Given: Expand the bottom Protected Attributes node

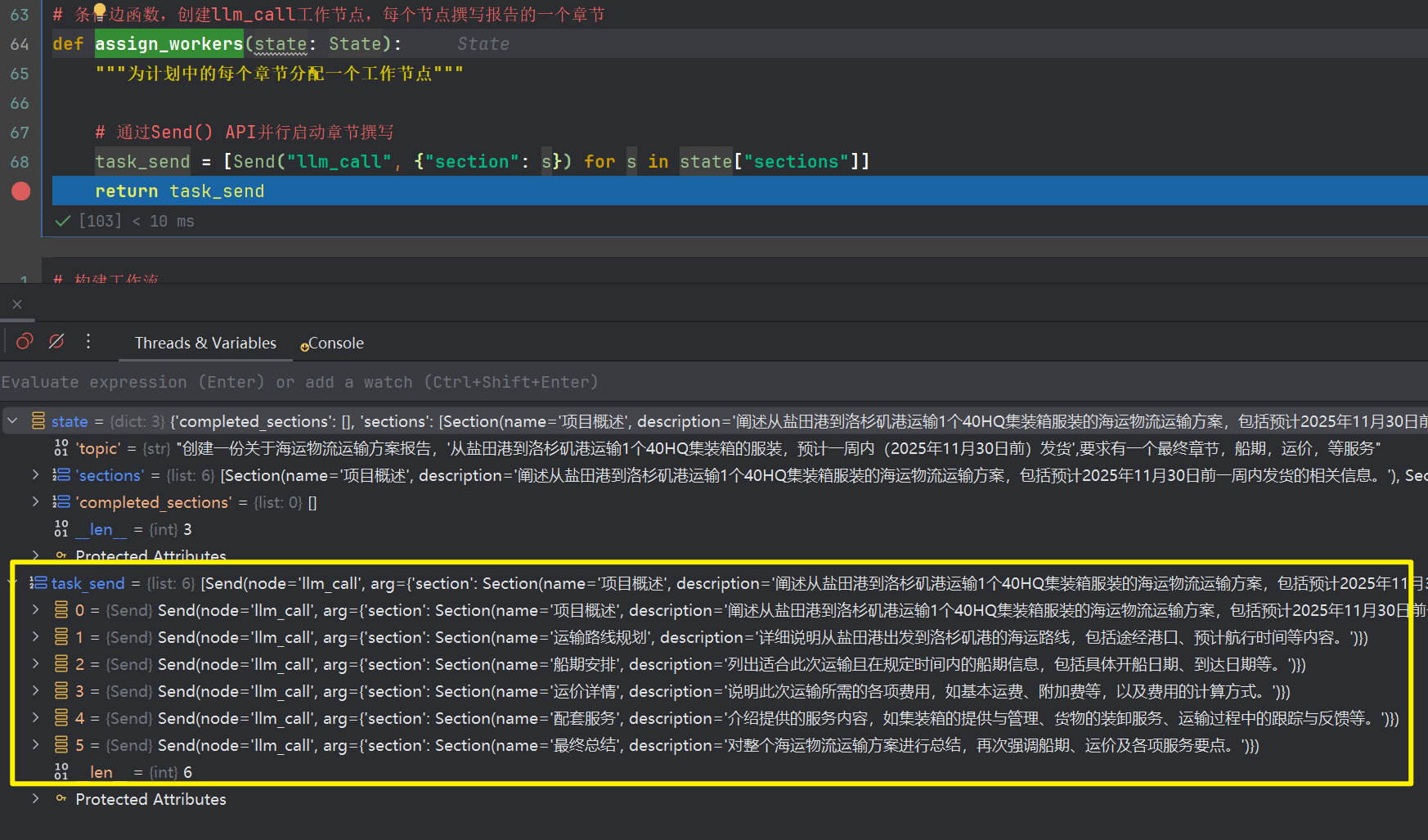Looking at the screenshot, I should tap(35, 799).
